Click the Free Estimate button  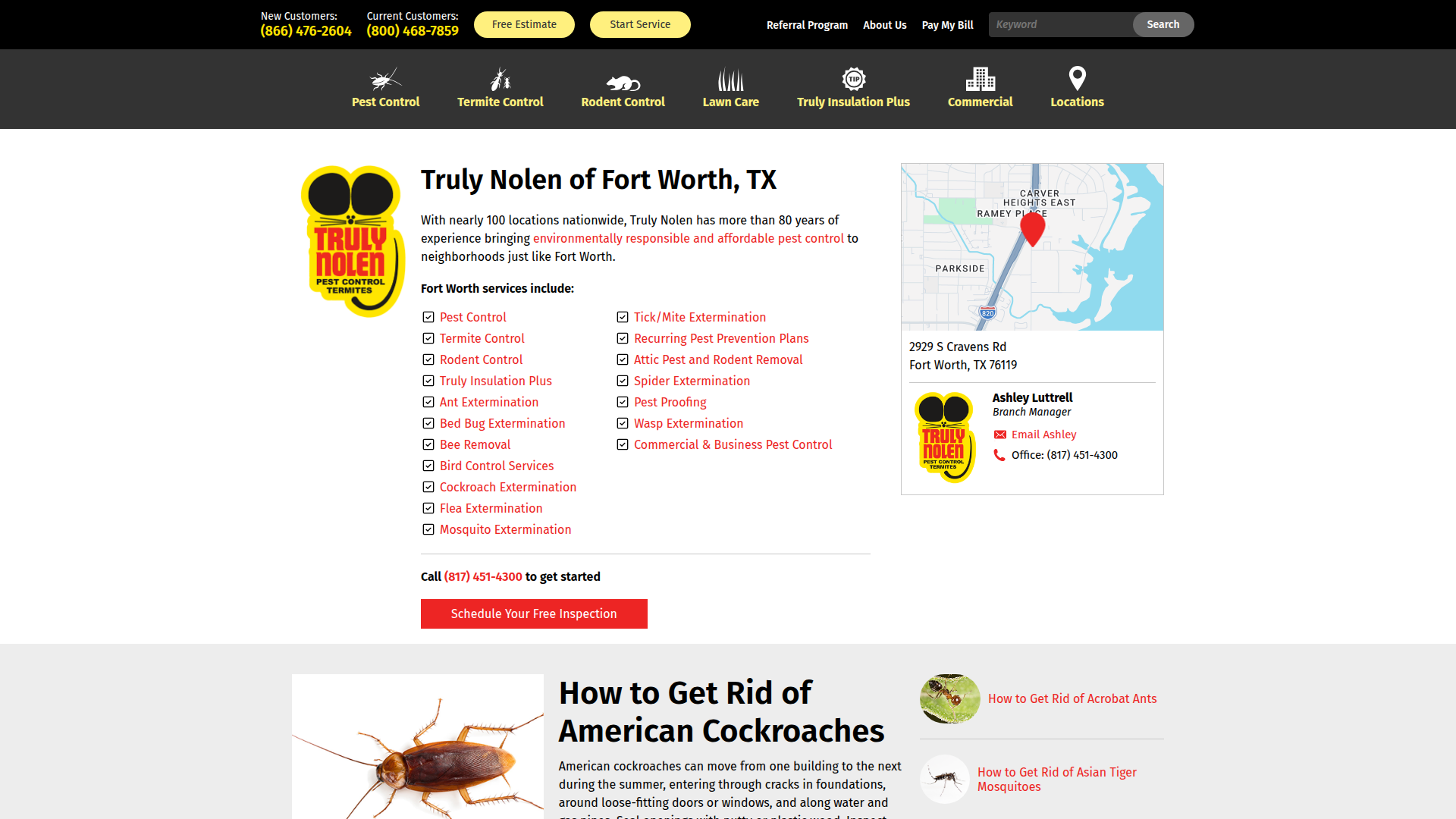(524, 24)
